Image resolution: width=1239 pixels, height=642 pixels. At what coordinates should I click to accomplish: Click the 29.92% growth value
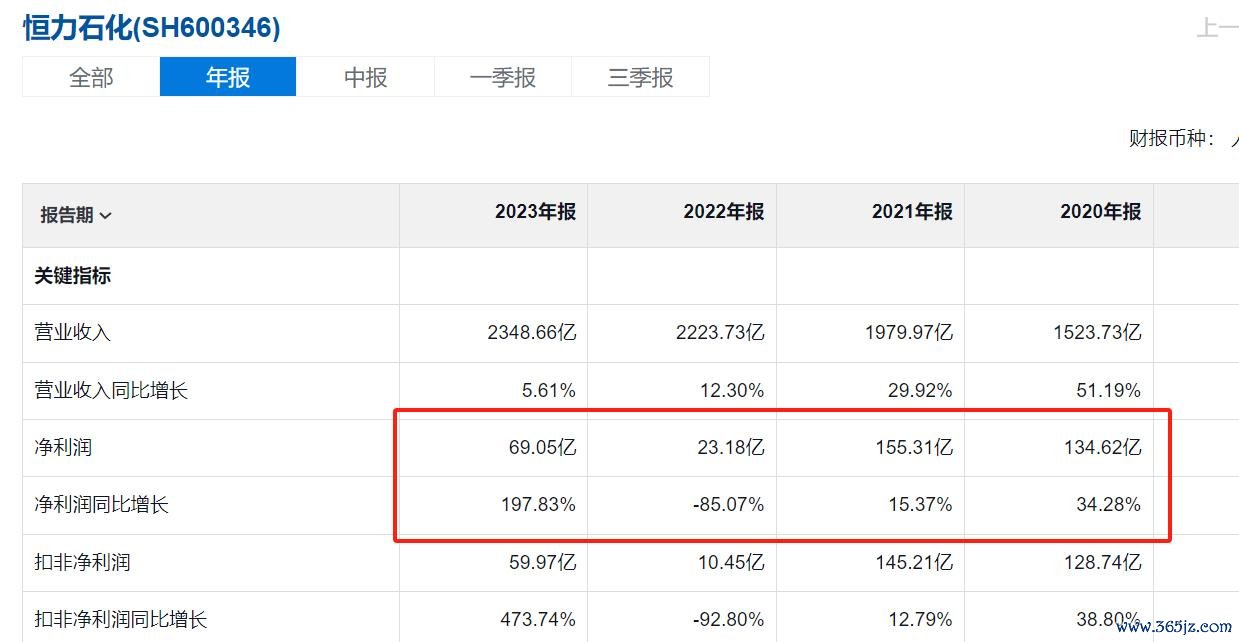pos(920,390)
